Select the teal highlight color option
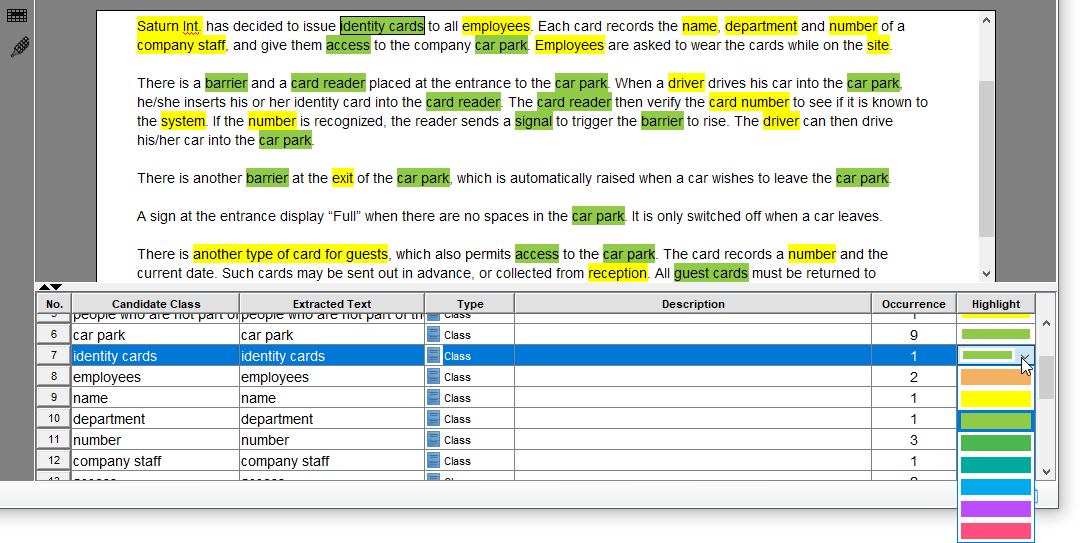This screenshot has width=1080, height=543. tap(995, 465)
